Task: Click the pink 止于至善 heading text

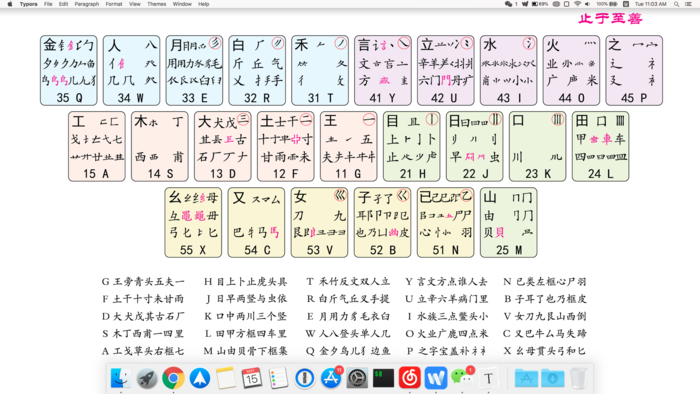Action: coord(610,18)
